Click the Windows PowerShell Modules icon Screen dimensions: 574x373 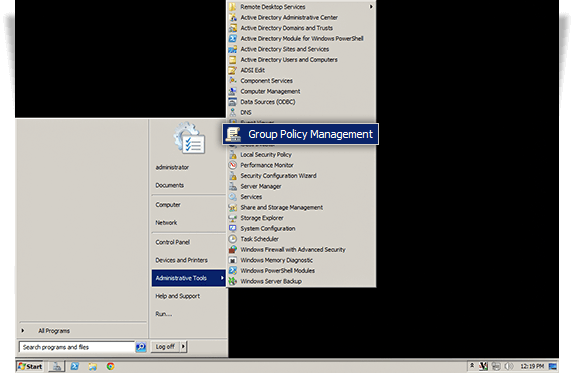click(232, 271)
